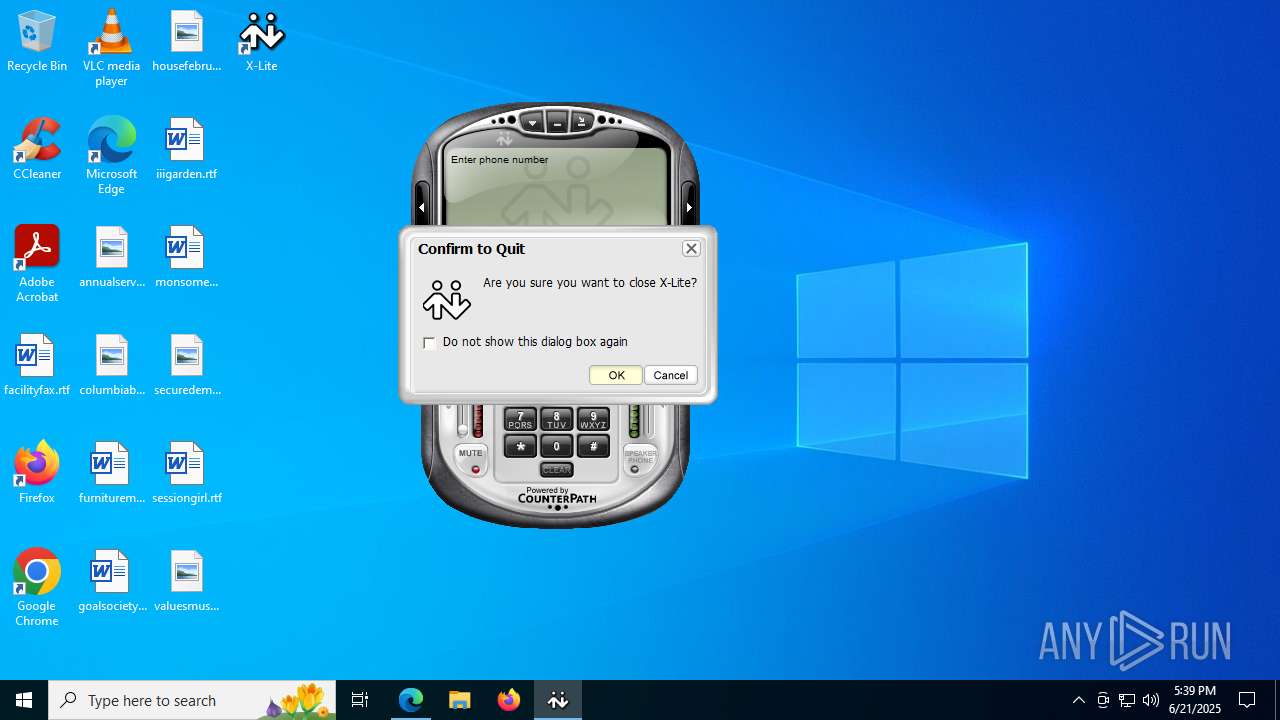Tap the pound key on dialpad
Viewport: 1280px width, 720px height.
[593, 446]
